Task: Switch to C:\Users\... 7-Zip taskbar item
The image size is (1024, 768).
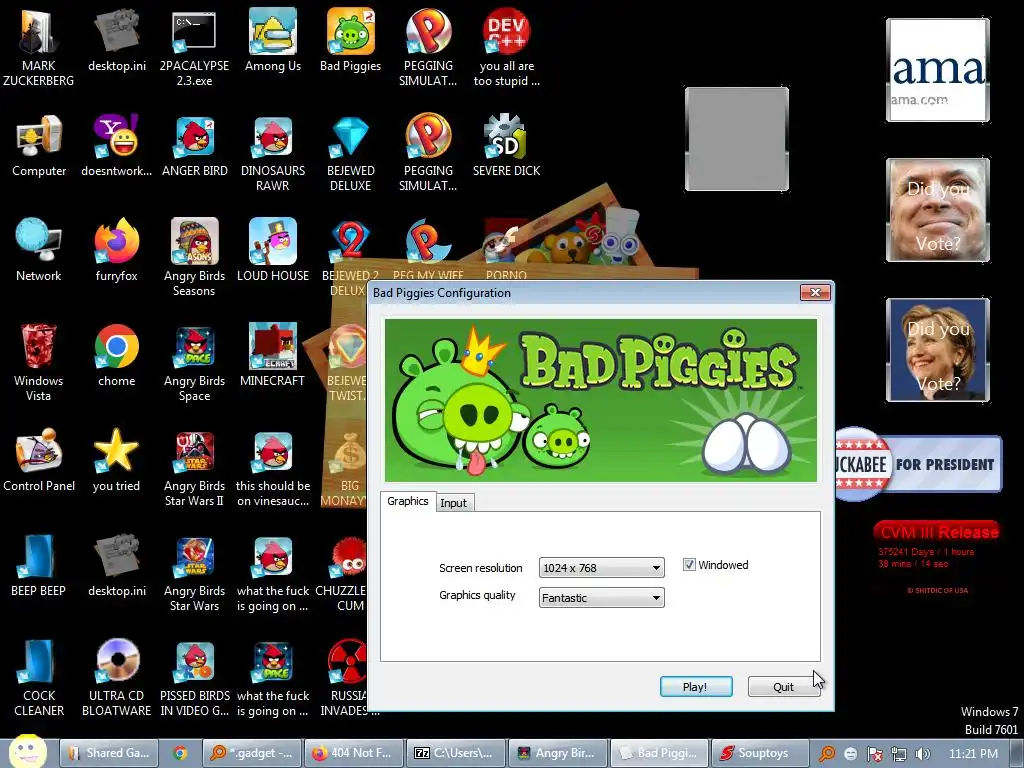Action: pos(455,753)
